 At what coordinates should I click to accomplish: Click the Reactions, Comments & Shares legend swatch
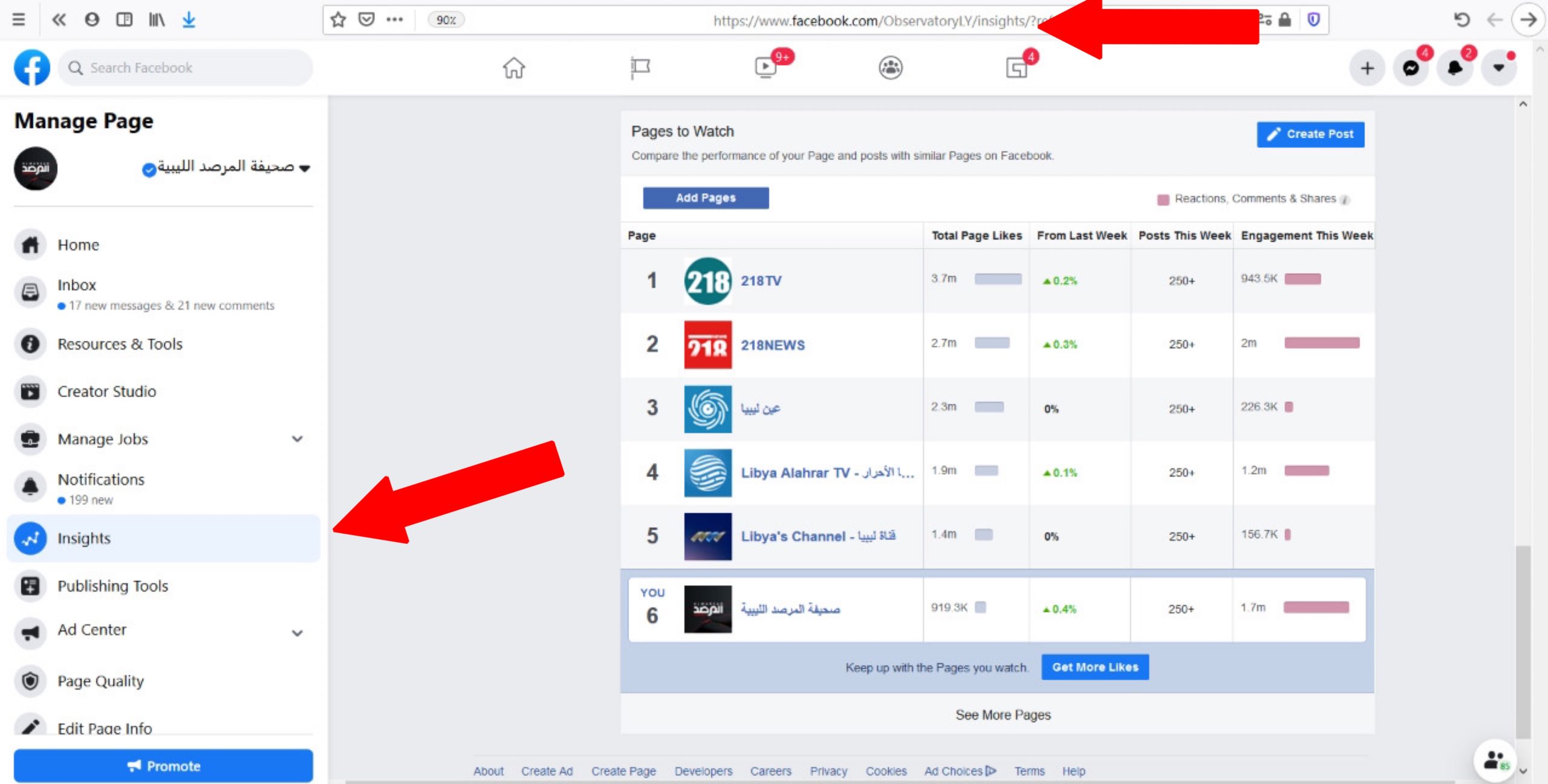point(1162,199)
